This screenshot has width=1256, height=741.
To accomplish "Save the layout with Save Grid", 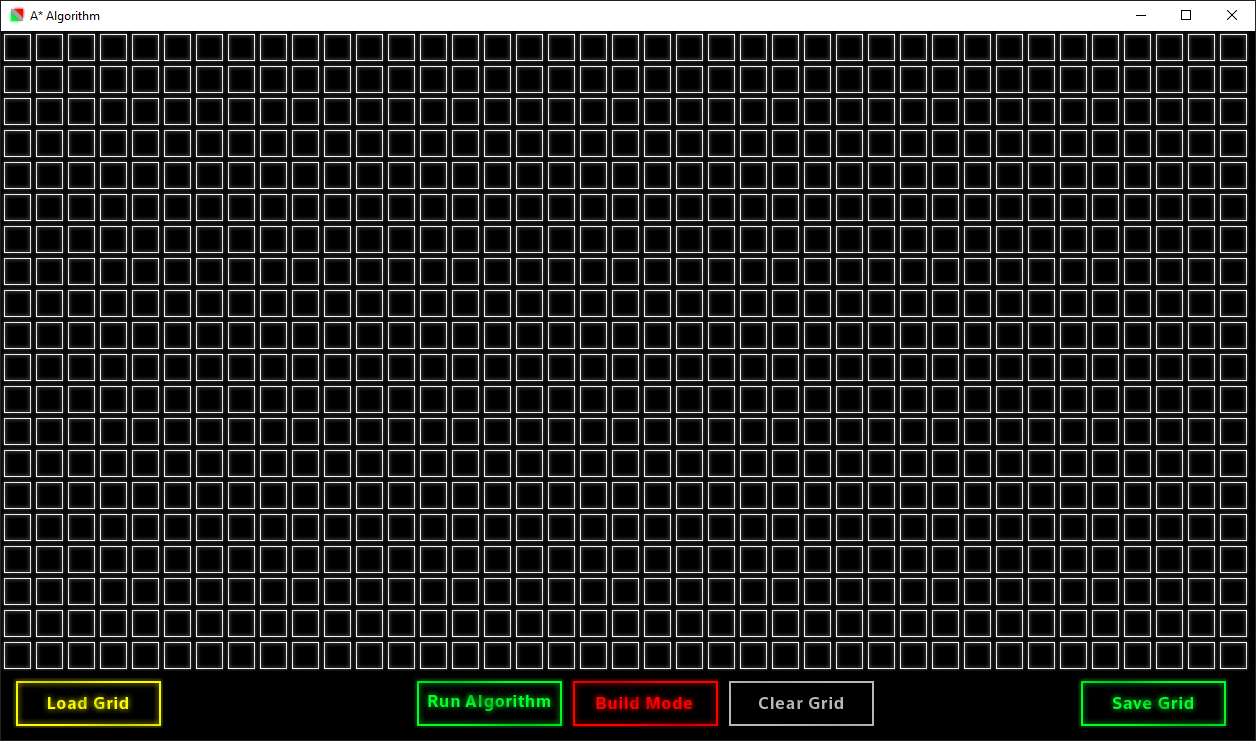I will (1153, 703).
